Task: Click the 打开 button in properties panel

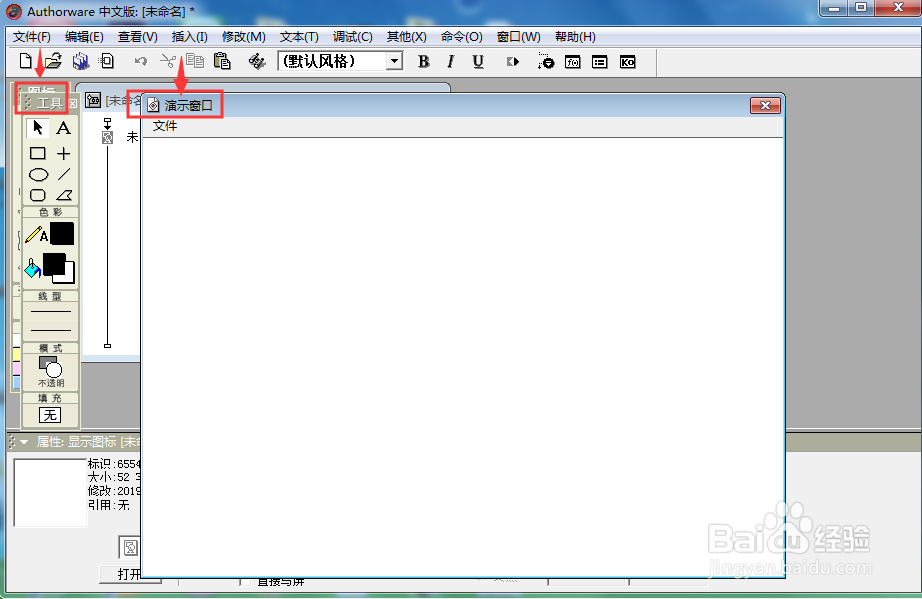Action: pos(130,574)
